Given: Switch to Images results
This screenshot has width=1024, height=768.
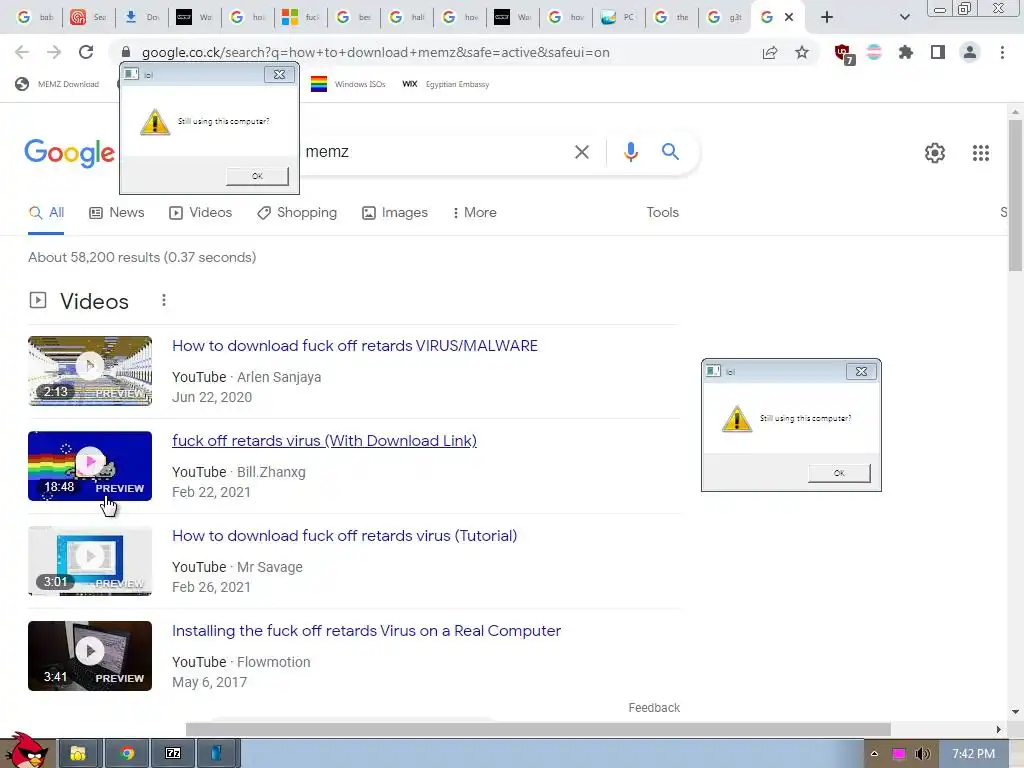Looking at the screenshot, I should pos(395,213).
